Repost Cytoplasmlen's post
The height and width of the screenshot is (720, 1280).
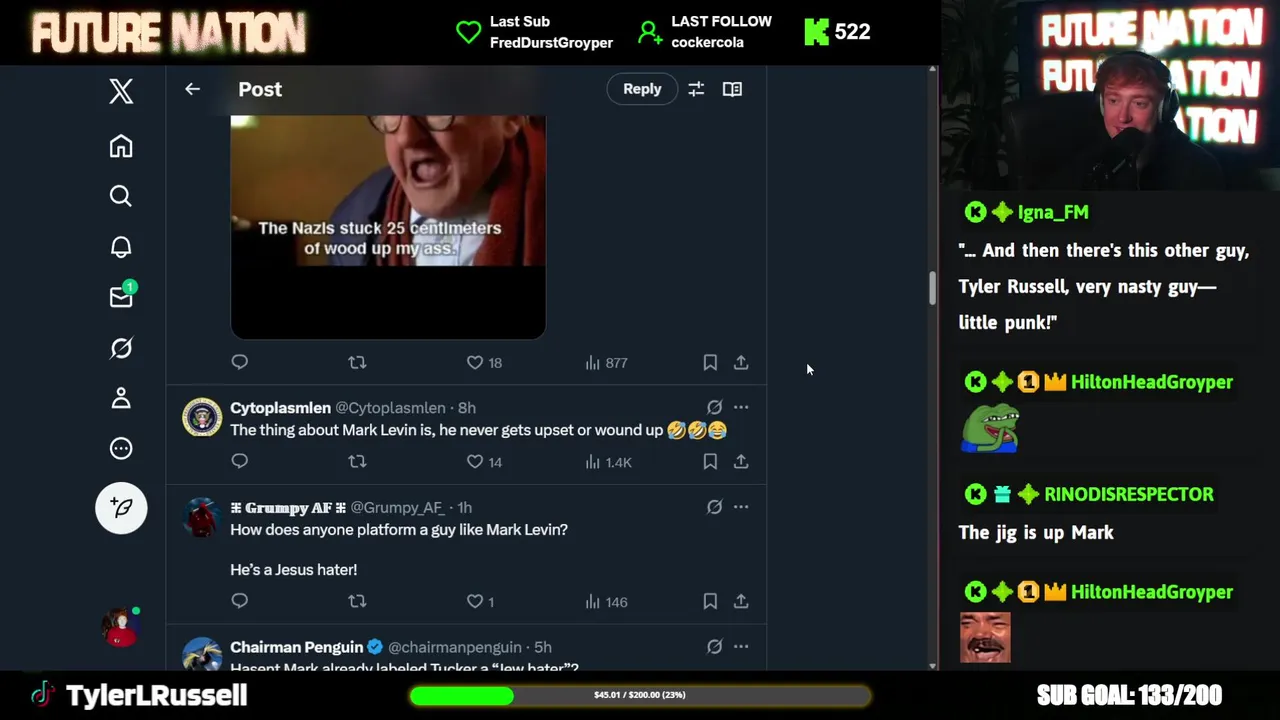click(357, 461)
